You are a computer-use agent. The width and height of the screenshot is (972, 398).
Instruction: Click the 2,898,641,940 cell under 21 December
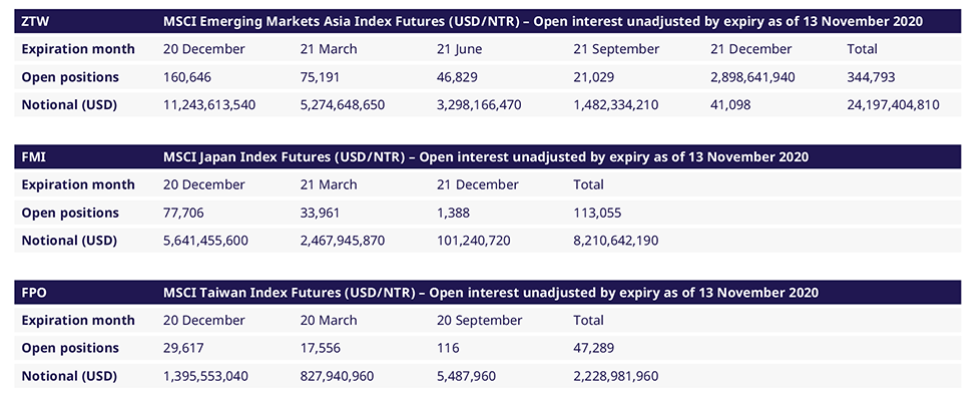click(x=753, y=77)
